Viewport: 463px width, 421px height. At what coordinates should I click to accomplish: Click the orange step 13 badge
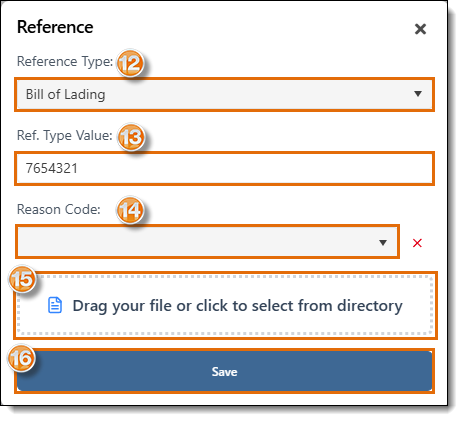[x=131, y=137]
